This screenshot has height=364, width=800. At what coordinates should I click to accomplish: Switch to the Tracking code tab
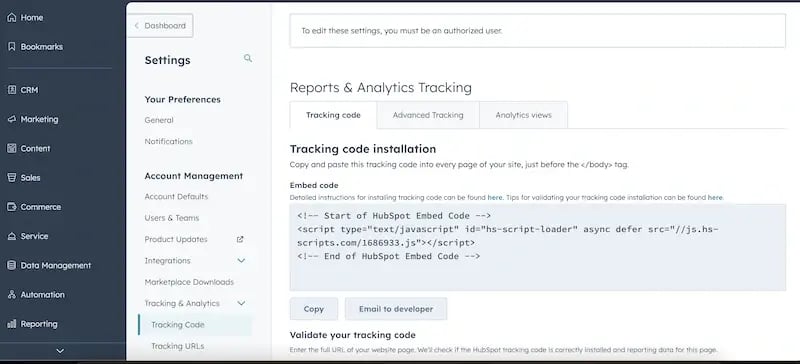333,115
